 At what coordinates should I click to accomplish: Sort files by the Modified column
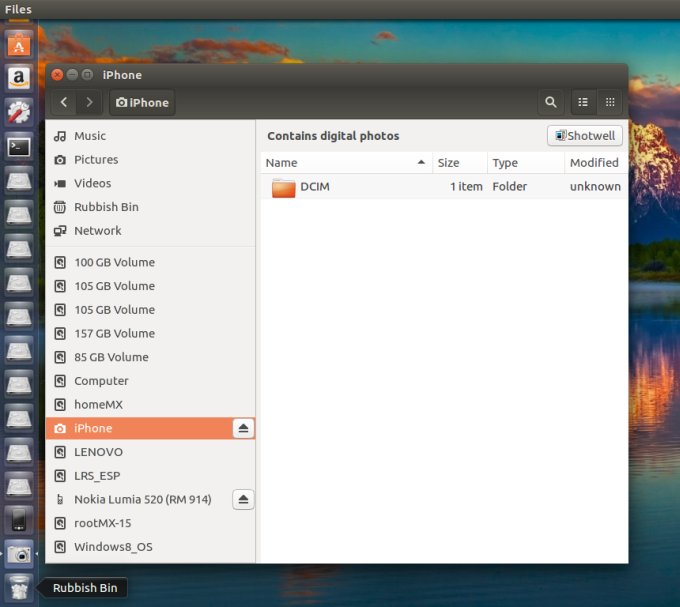594,163
